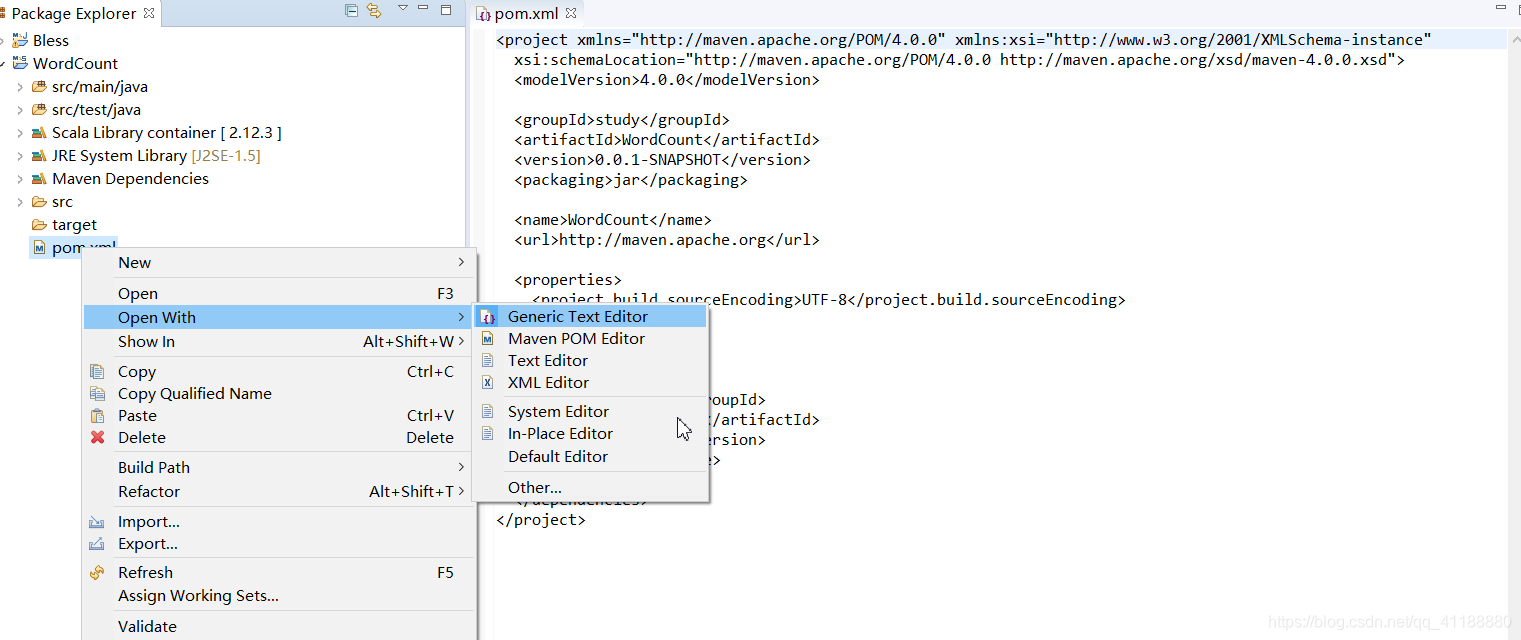The width and height of the screenshot is (1521, 640).
Task: Minimize the Package Explorer view
Action: pyautogui.click(x=425, y=8)
